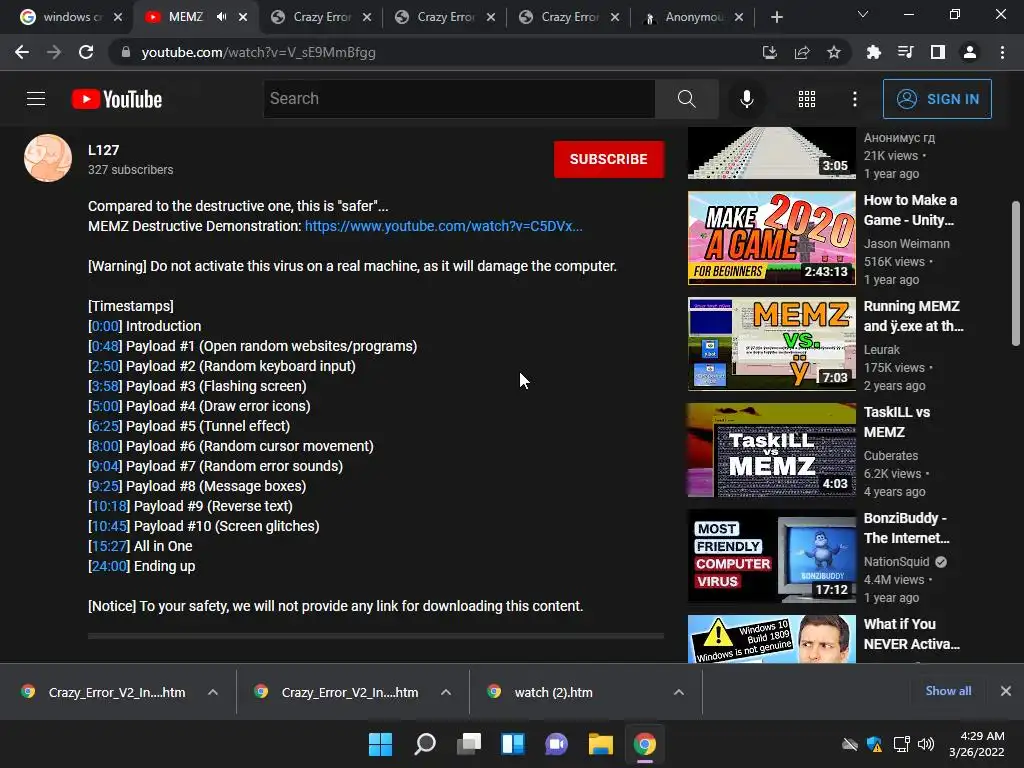Open the Windows Start button

coord(380,744)
